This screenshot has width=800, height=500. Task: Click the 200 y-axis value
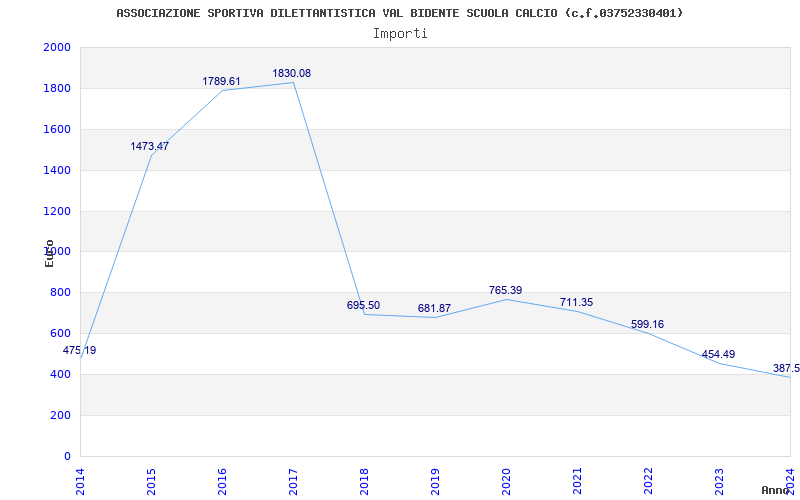click(61, 415)
